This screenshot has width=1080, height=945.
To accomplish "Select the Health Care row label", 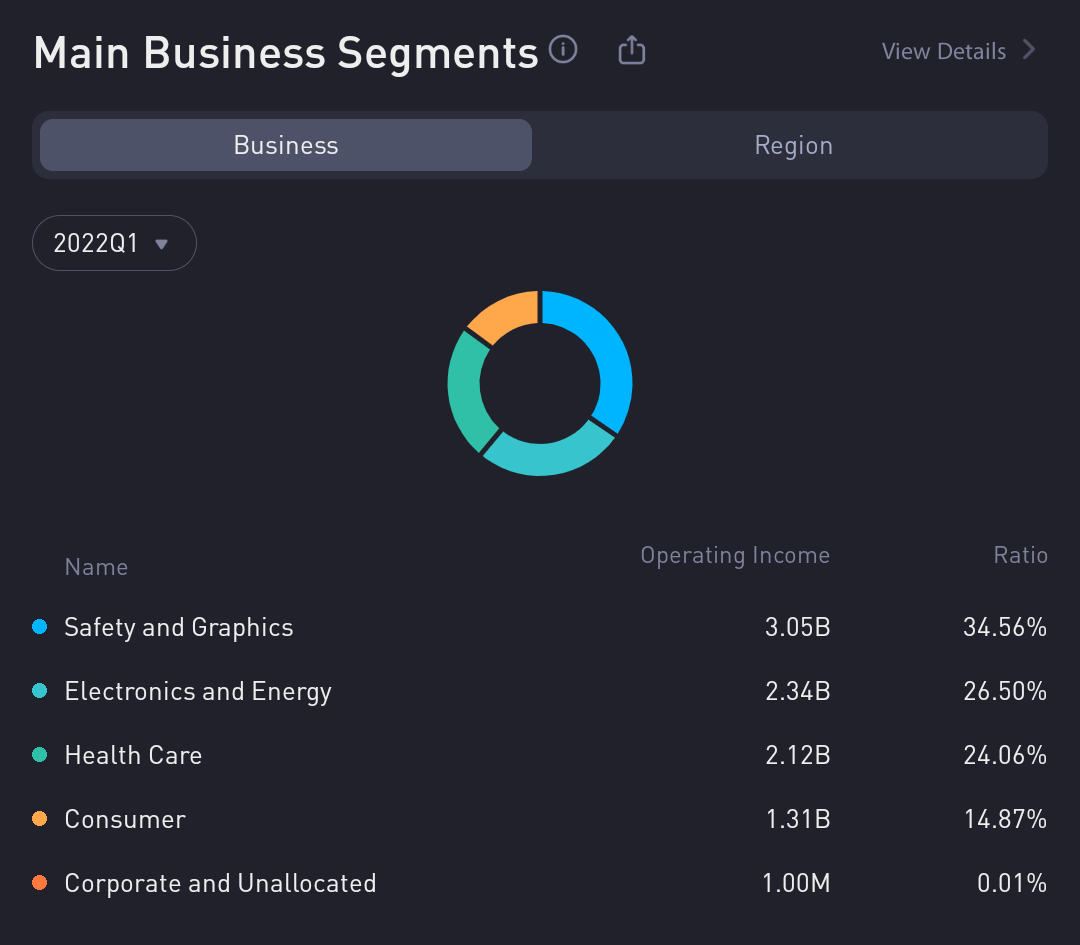I will (133, 755).
